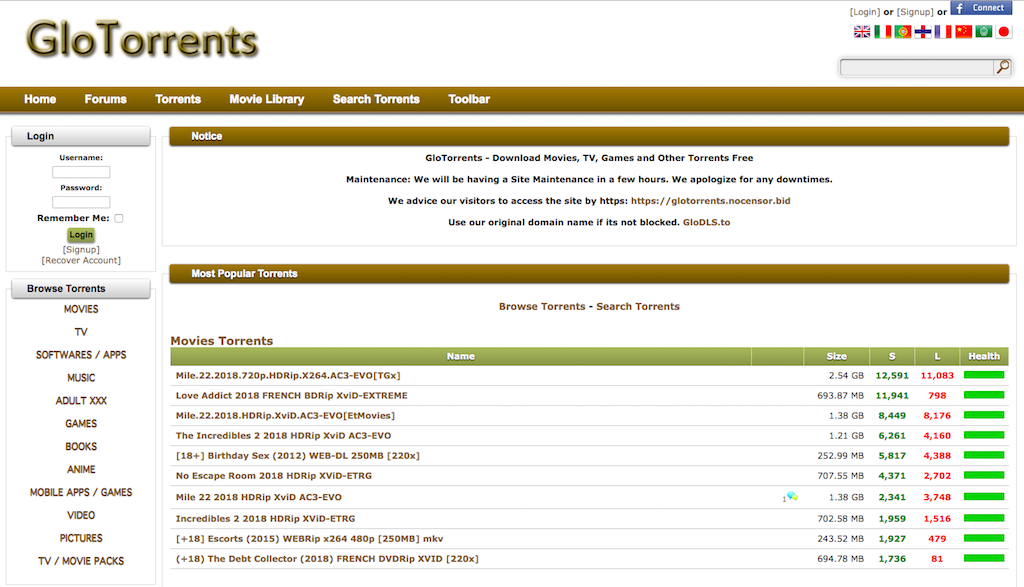Screen dimensions: 1024x587
Task: Open Search Torrents in the navigation bar
Action: coord(376,99)
